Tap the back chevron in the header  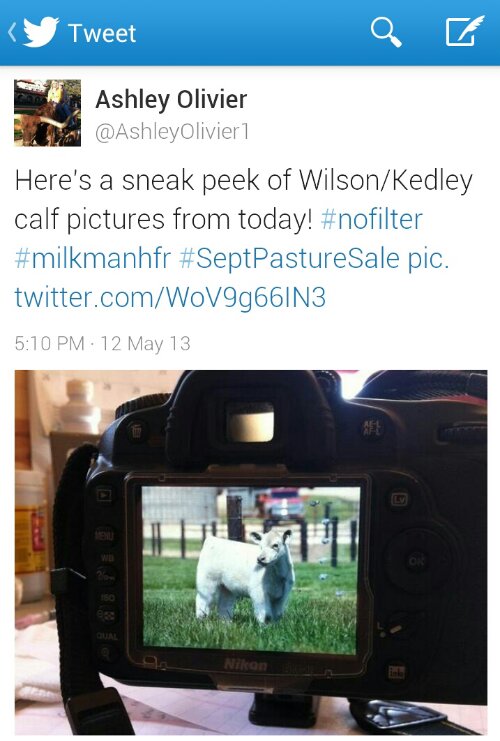click(x=12, y=33)
